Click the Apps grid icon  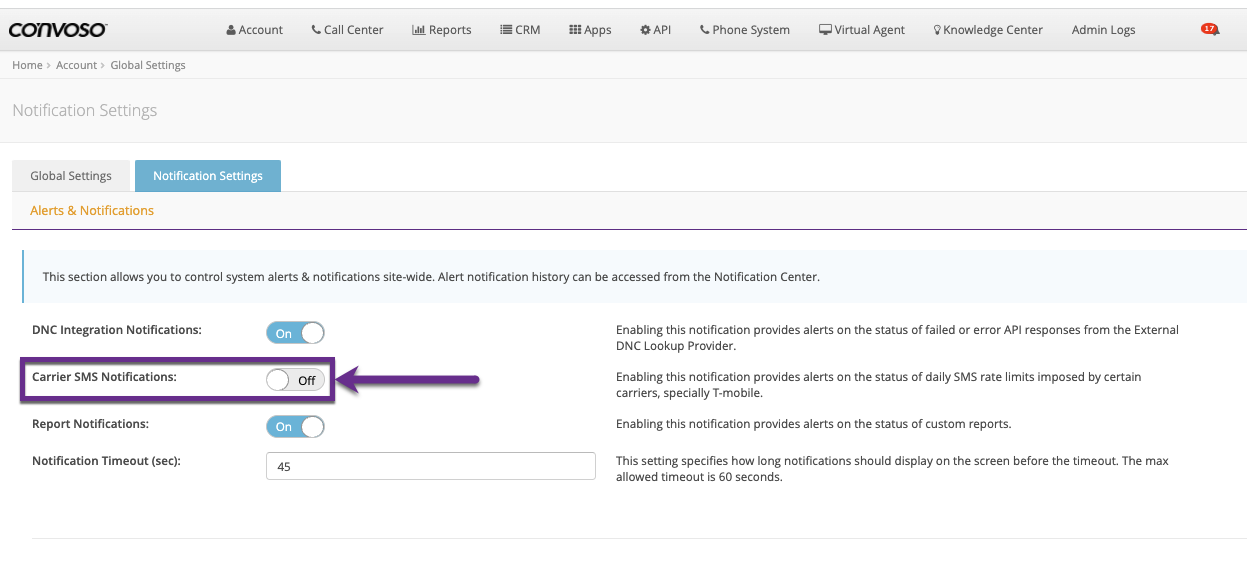point(575,30)
